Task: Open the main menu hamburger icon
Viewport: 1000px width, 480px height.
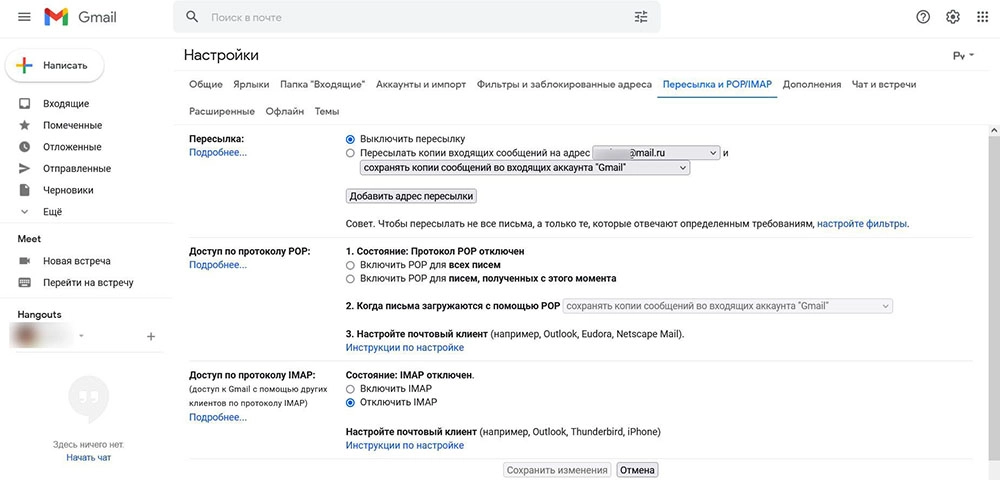Action: [24, 17]
